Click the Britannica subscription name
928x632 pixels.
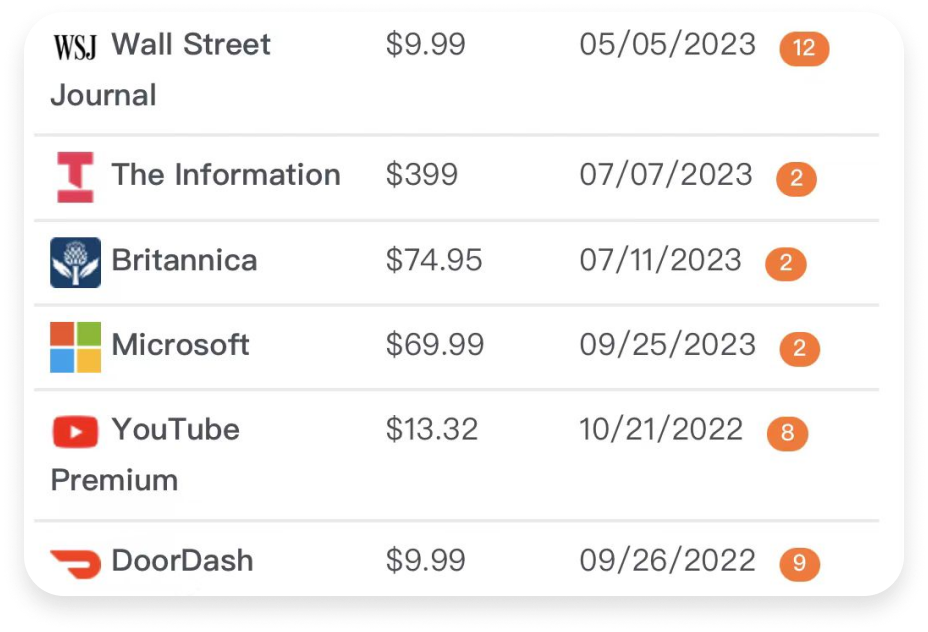(184, 260)
